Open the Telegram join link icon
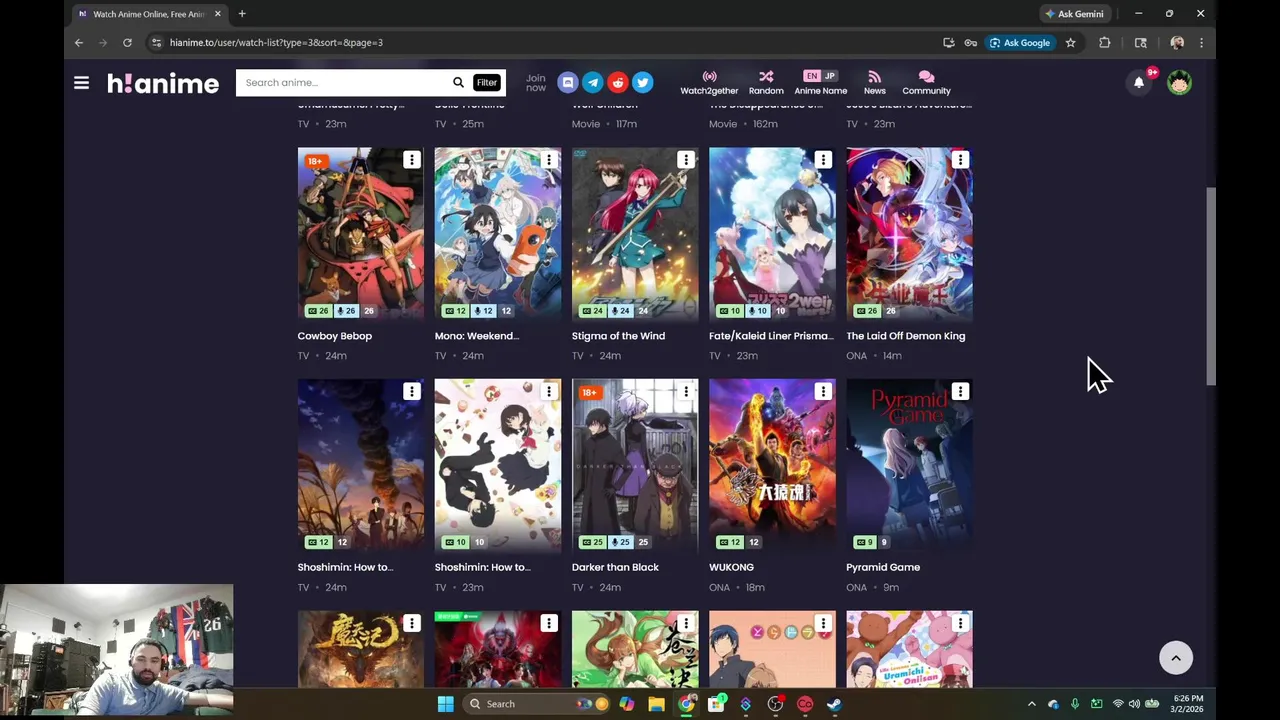1280x720 pixels. coord(593,83)
